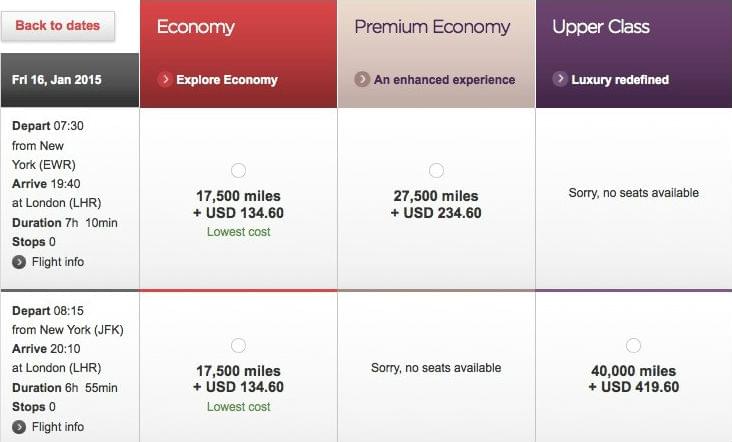732x442 pixels.
Task: Click the Flight info icon for the 07:30 flight
Action: [x=19, y=262]
